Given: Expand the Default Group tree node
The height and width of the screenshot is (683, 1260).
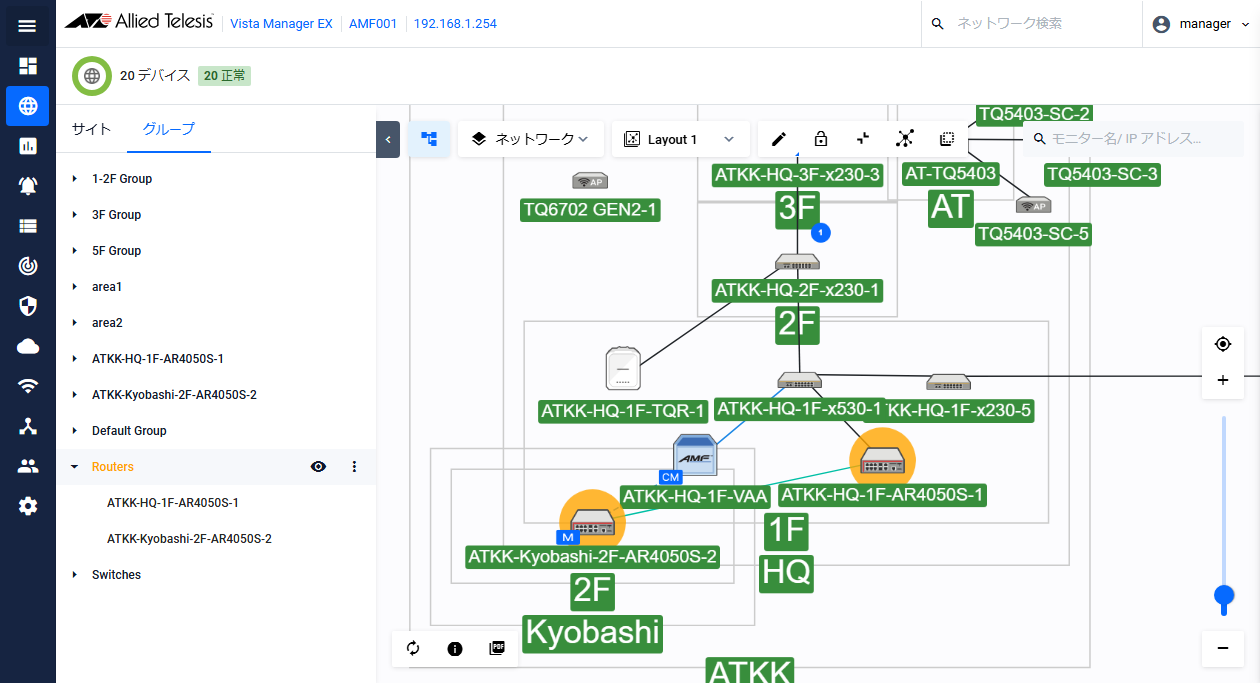Looking at the screenshot, I should (75, 431).
